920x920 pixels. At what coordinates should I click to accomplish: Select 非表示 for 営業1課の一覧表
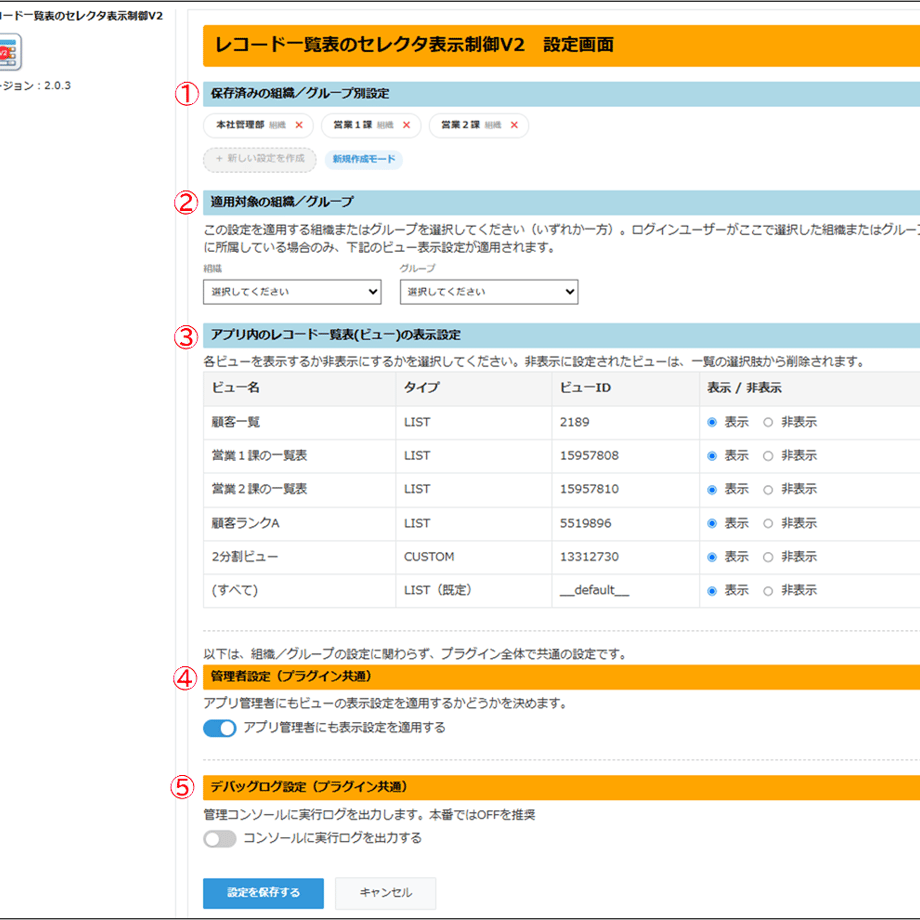coord(768,456)
